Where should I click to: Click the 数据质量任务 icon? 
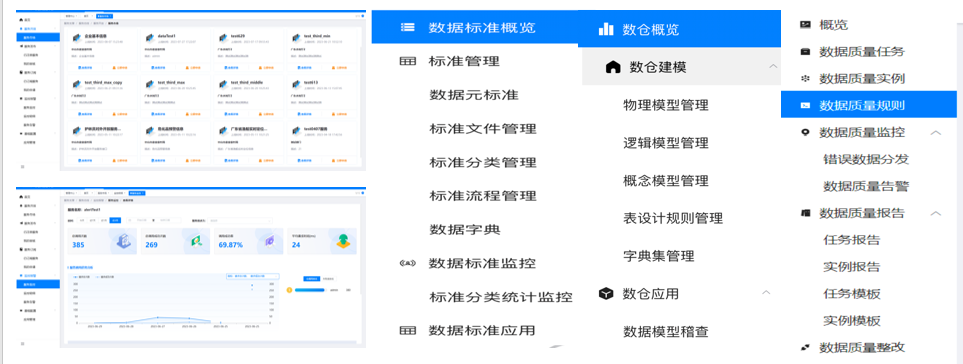coord(805,52)
